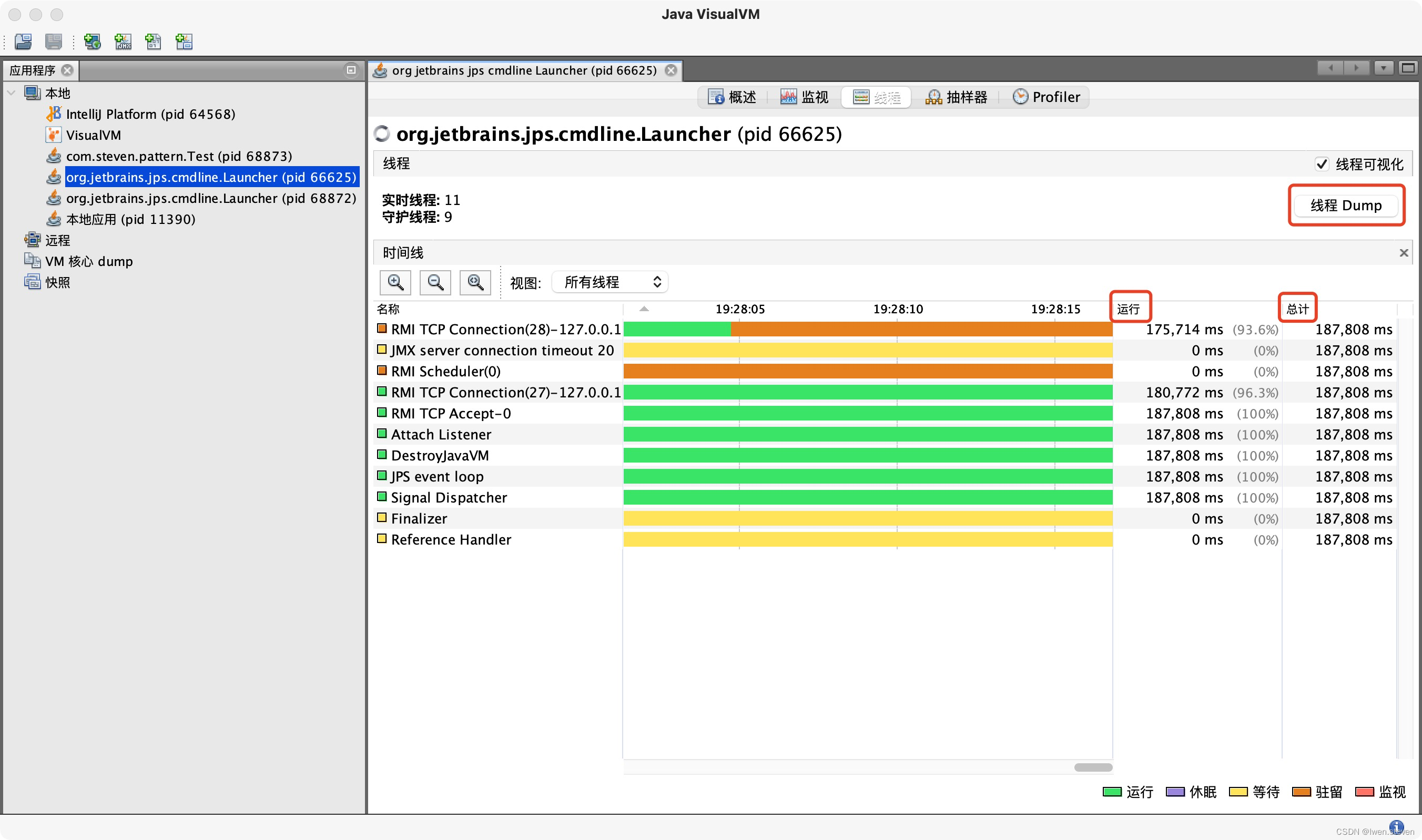
Task: Click the 180,772 ms run-time value
Action: pos(1184,392)
